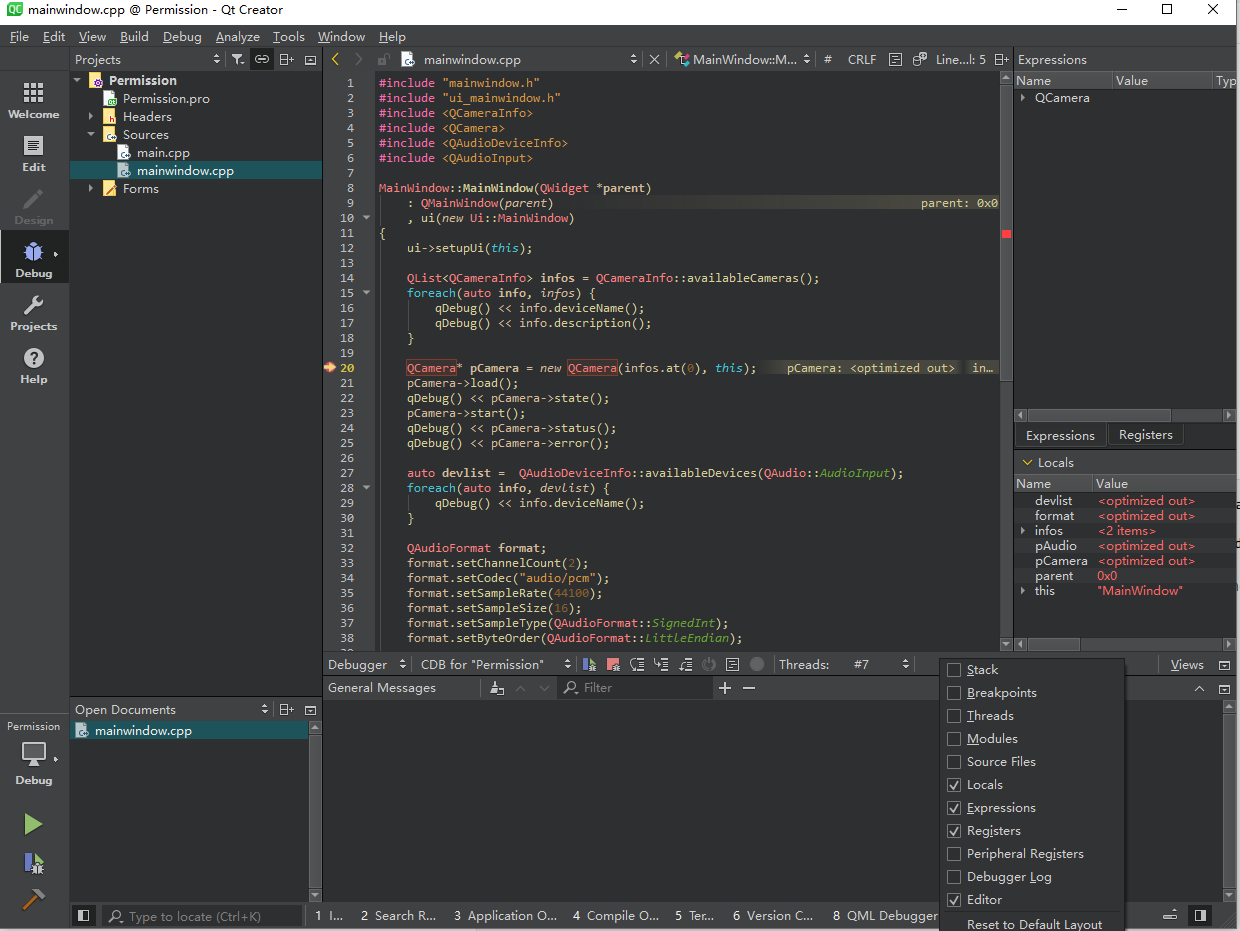Collapse the Sources folder
Image resolution: width=1240 pixels, height=931 pixels.
coord(91,135)
